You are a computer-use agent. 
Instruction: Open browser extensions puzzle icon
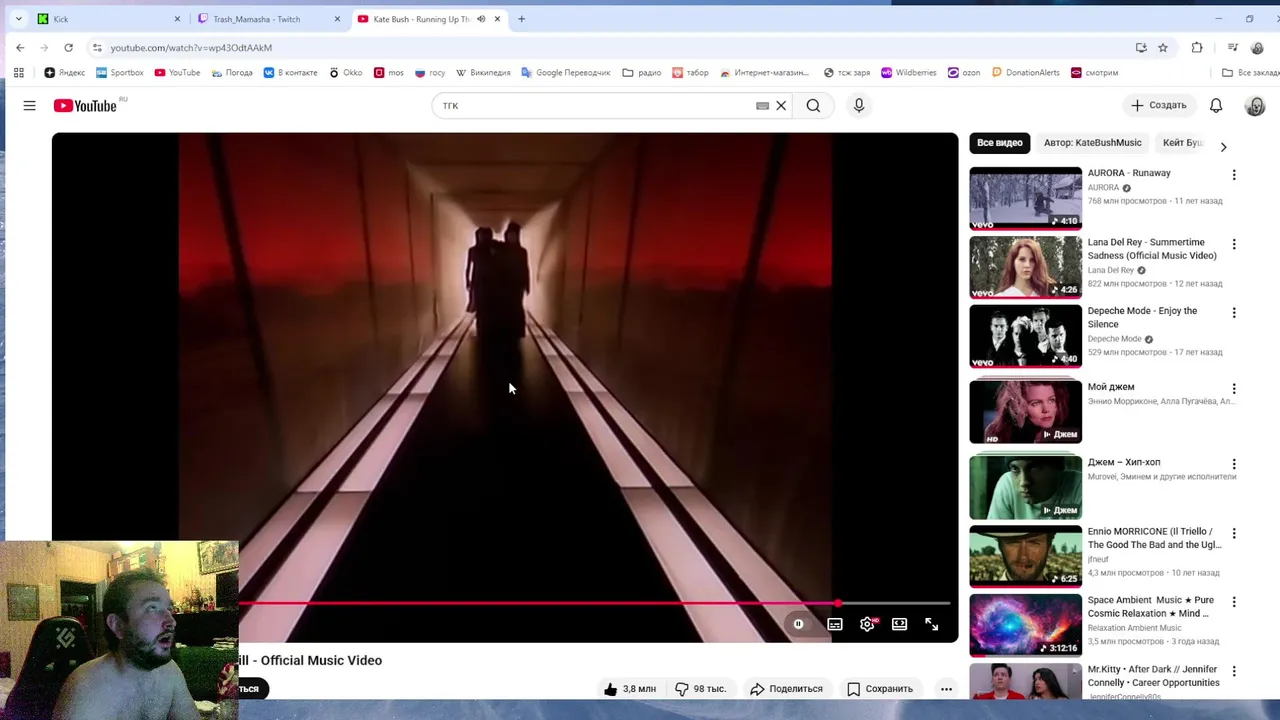1197,47
